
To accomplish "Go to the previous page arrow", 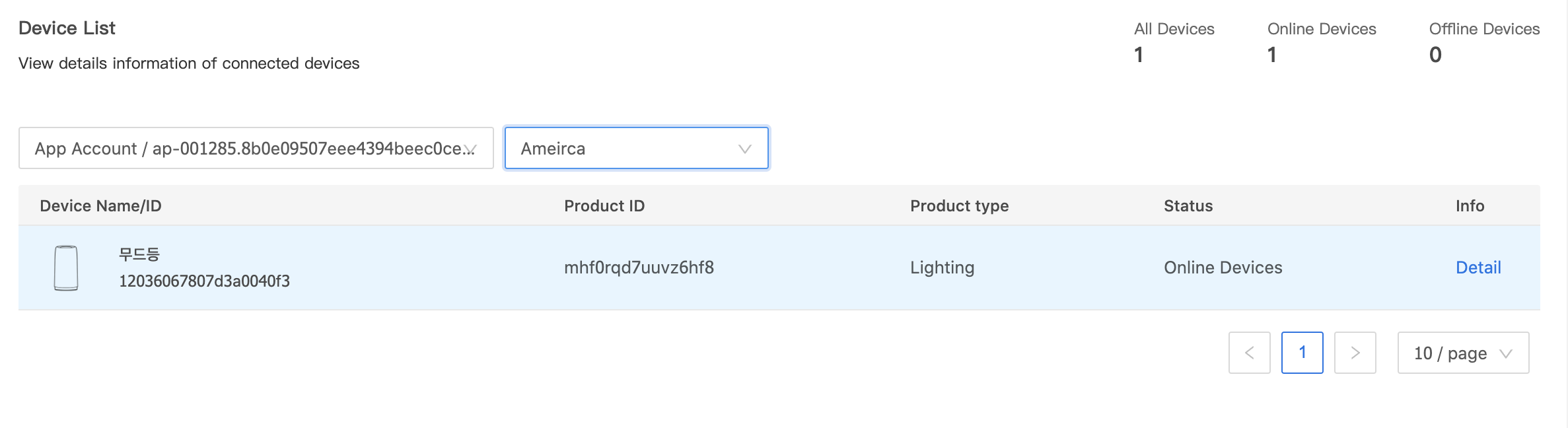I will (1249, 353).
